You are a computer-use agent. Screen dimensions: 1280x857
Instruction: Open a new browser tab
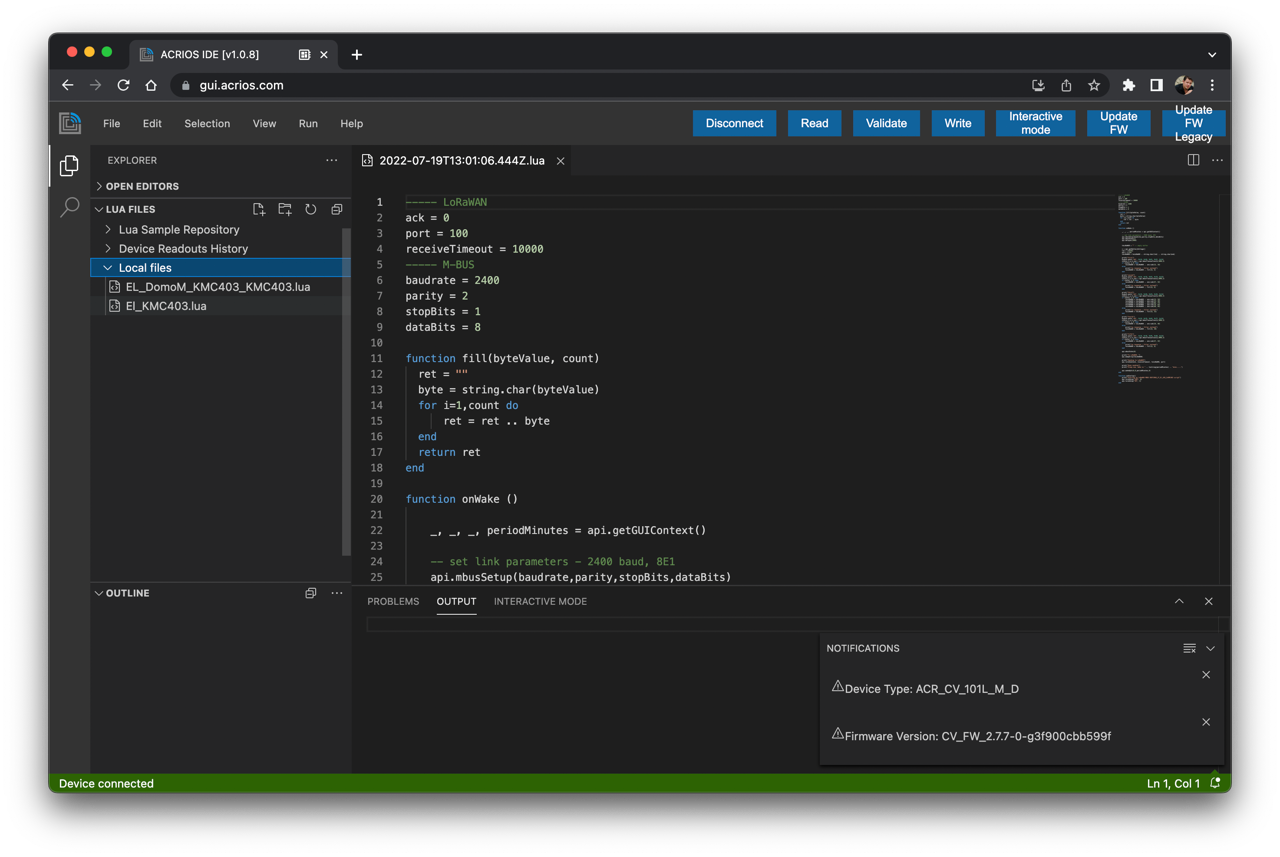[x=357, y=54]
